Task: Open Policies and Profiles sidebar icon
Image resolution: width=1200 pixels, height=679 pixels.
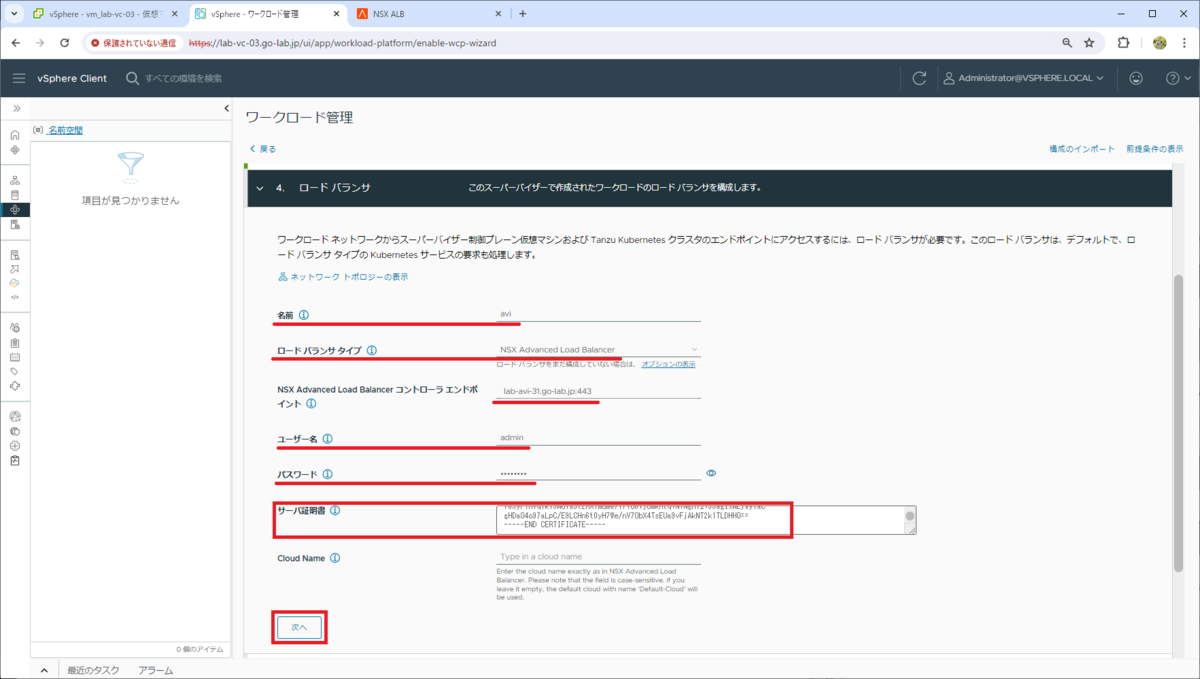Action: point(15,255)
